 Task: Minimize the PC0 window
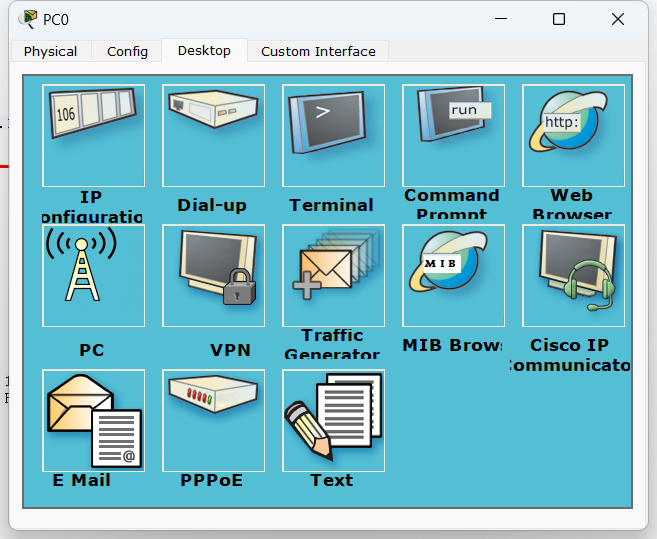[500, 19]
